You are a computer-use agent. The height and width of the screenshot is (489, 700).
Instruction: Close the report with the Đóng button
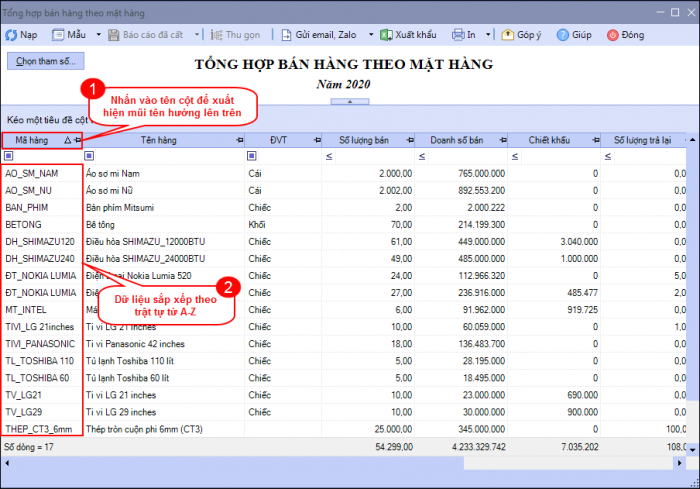click(625, 34)
